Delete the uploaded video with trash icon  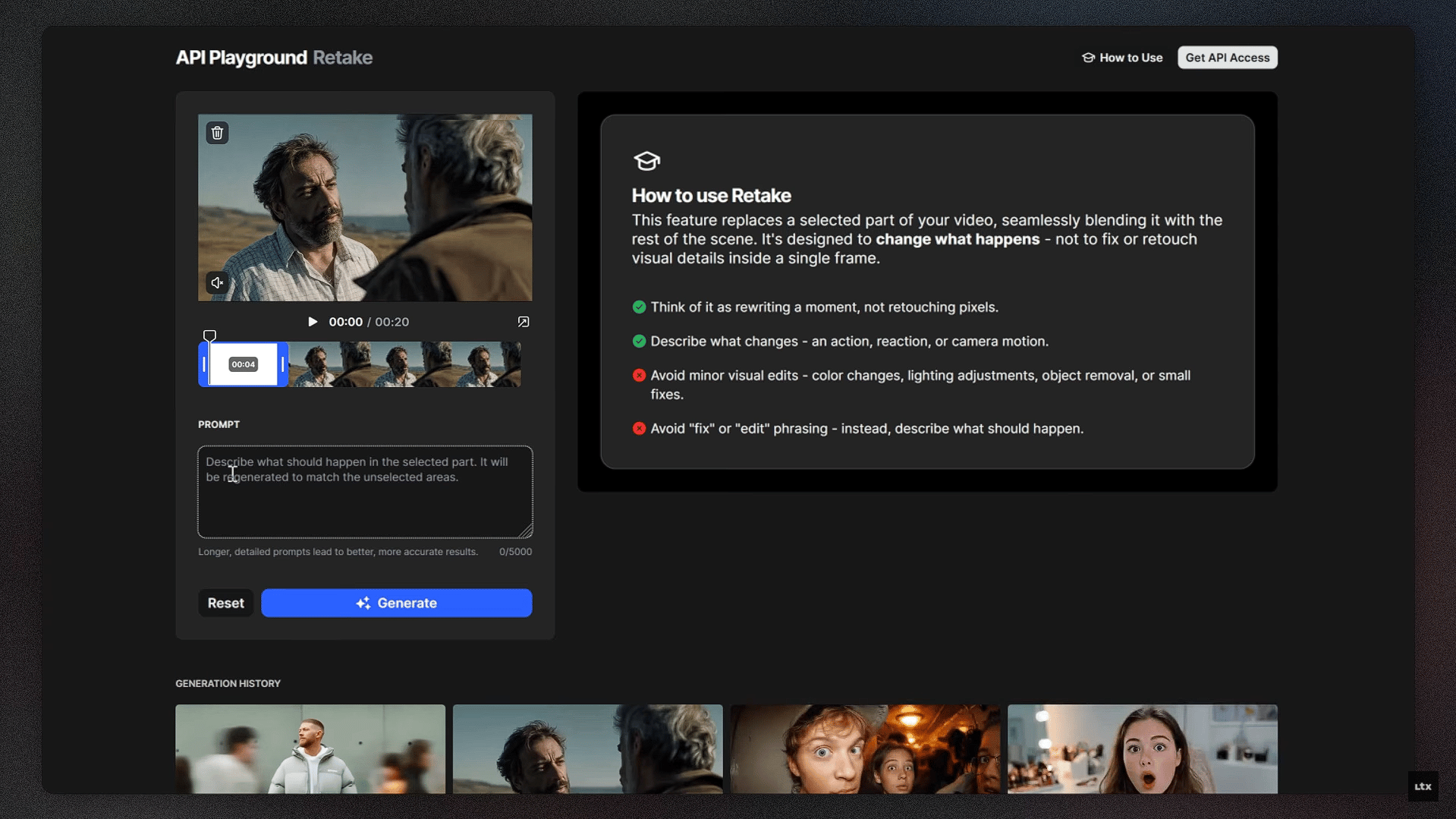(x=217, y=133)
